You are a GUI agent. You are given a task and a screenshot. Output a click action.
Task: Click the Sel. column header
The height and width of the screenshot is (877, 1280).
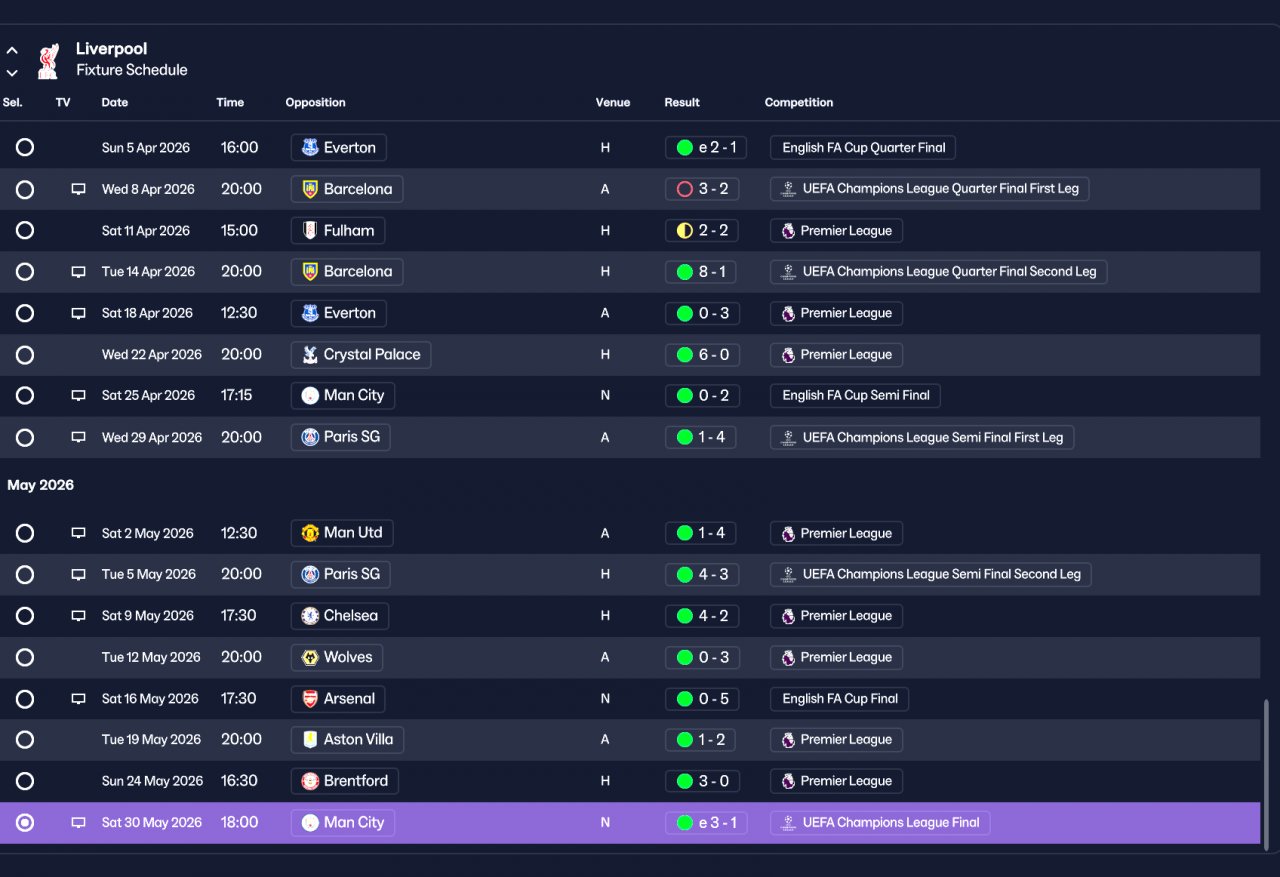click(13, 103)
